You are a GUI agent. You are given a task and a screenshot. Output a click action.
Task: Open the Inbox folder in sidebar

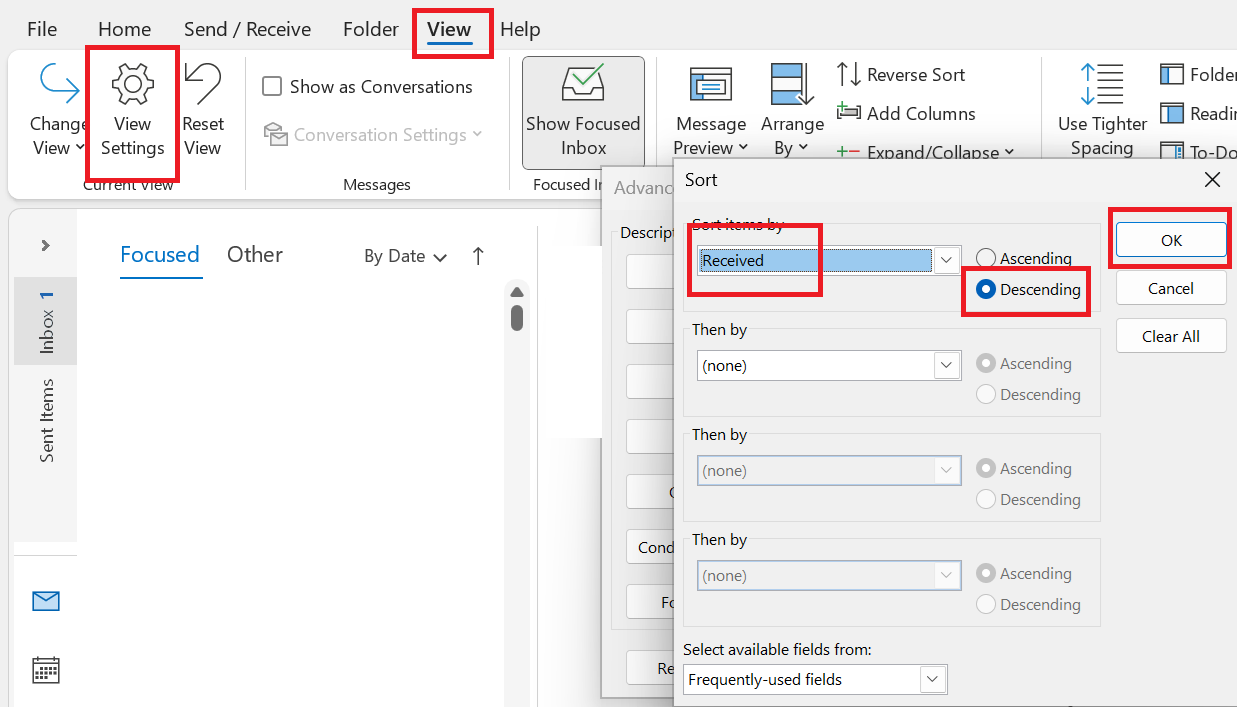tap(46, 321)
